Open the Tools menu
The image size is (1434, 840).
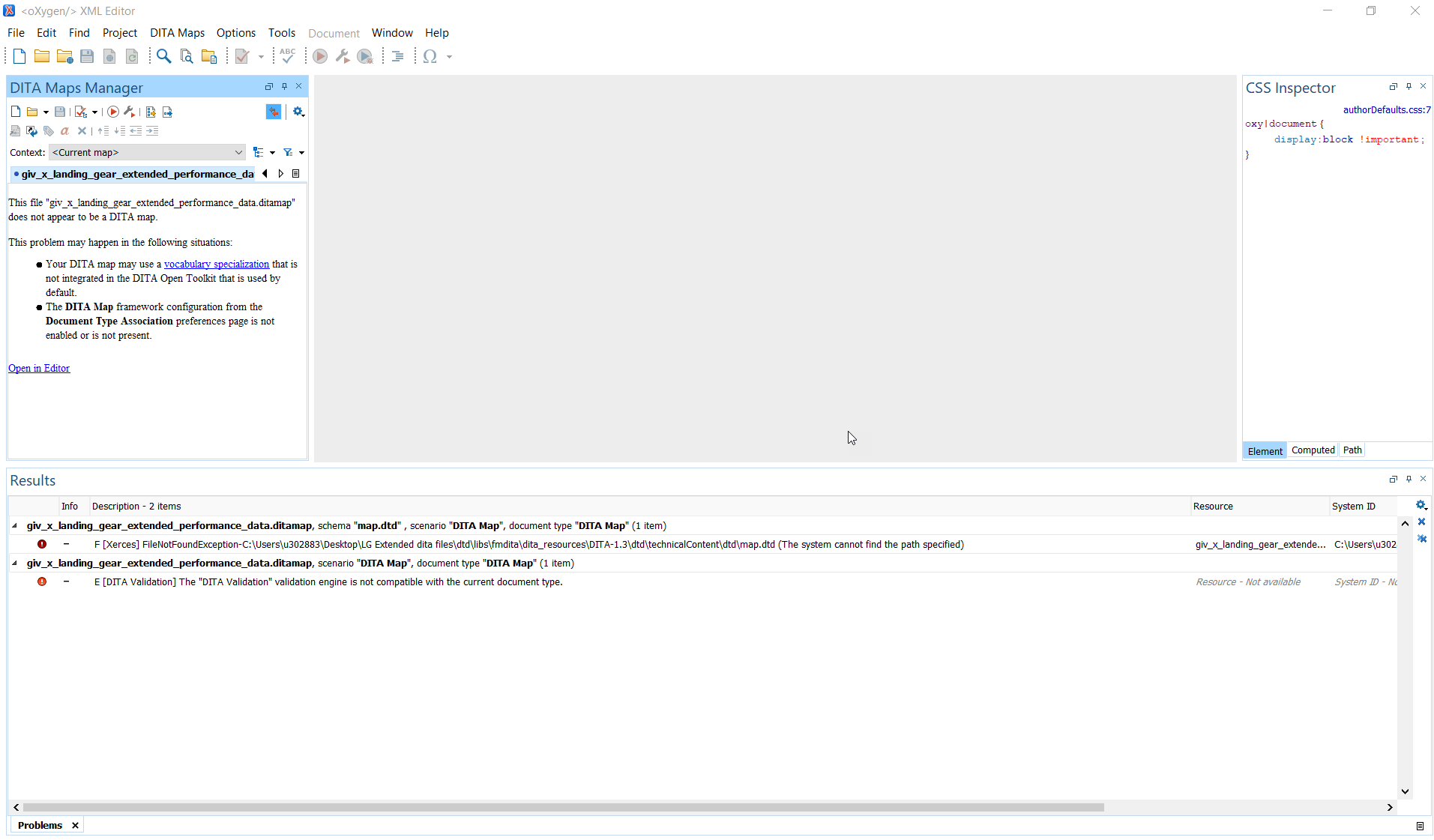point(282,33)
